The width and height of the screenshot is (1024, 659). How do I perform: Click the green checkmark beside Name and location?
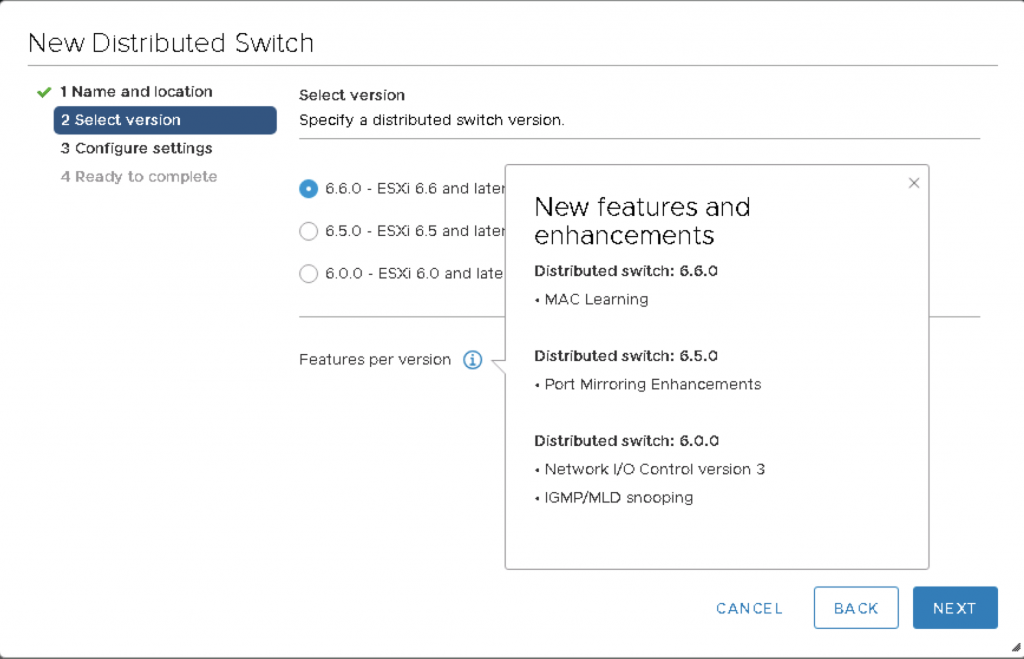pos(43,92)
